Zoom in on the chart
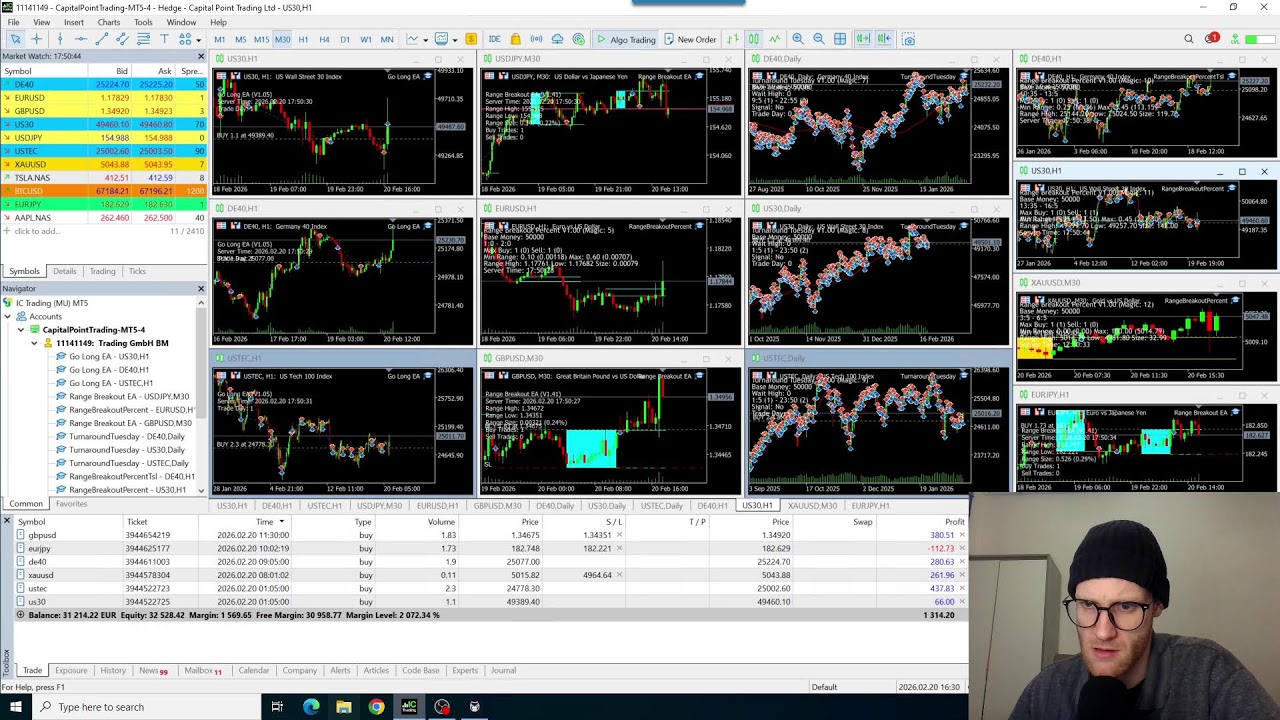The height and width of the screenshot is (720, 1280). pyautogui.click(x=798, y=39)
